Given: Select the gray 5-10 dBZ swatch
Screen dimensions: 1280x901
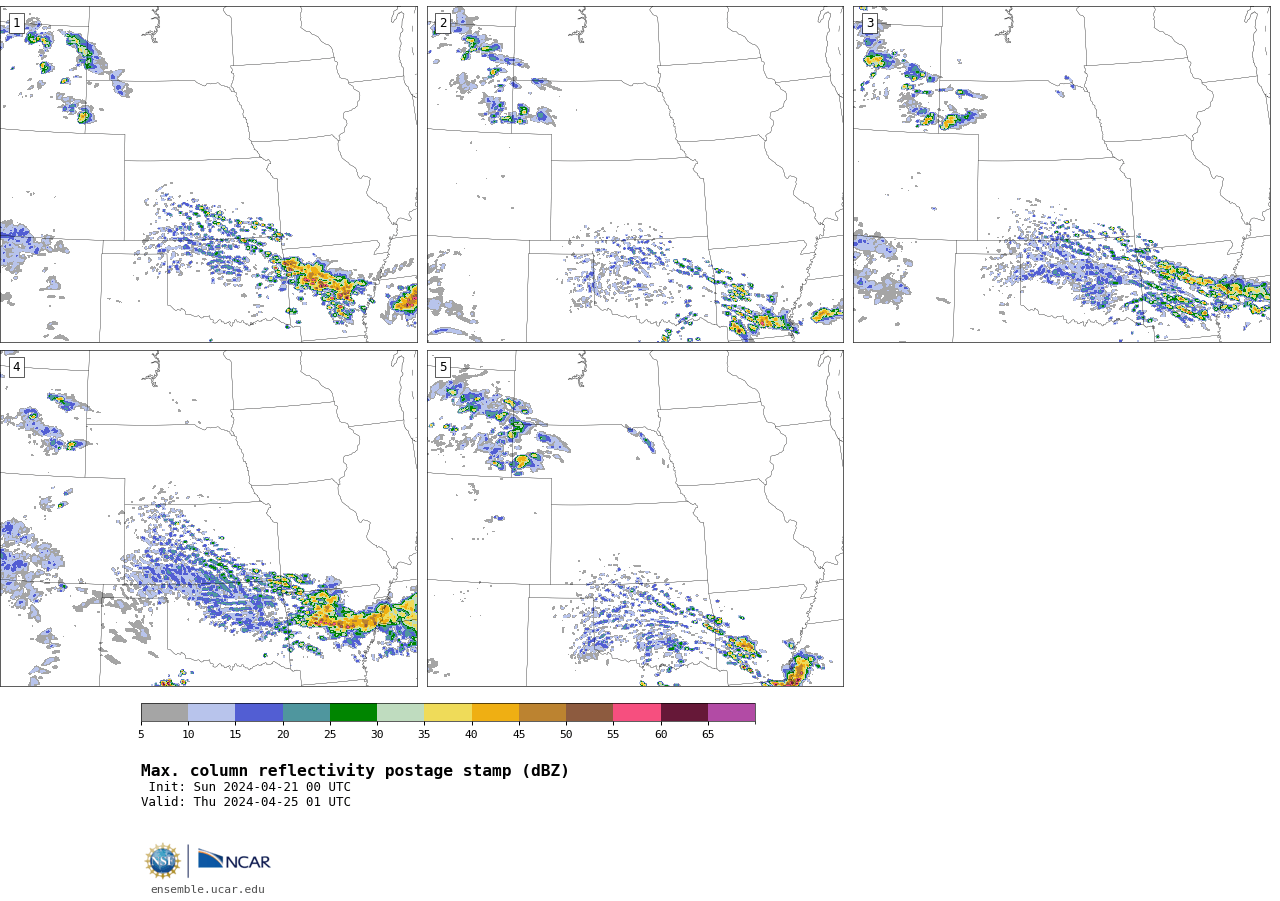Looking at the screenshot, I should click(165, 712).
